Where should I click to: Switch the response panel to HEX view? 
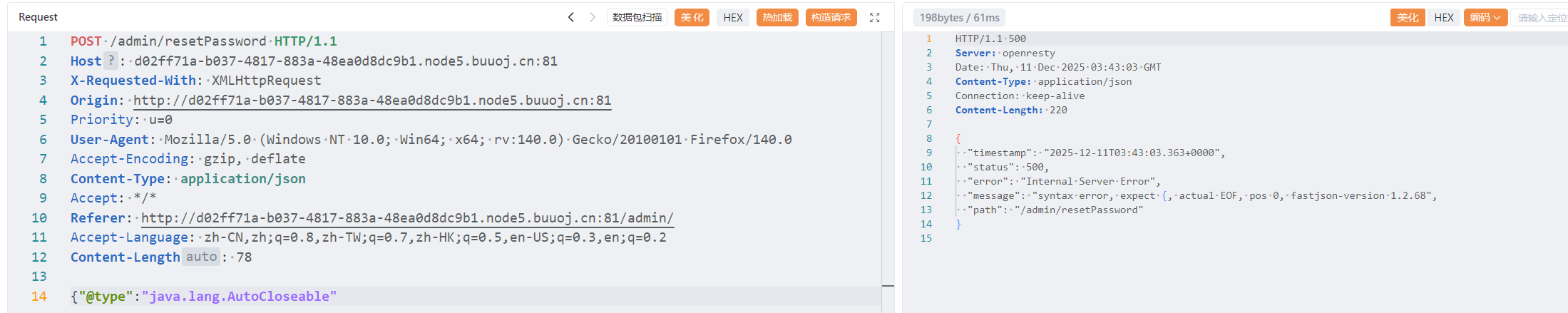tap(1443, 17)
